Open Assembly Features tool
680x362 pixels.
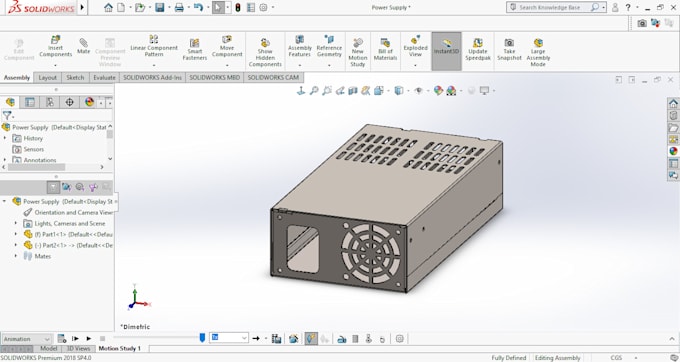tap(300, 46)
